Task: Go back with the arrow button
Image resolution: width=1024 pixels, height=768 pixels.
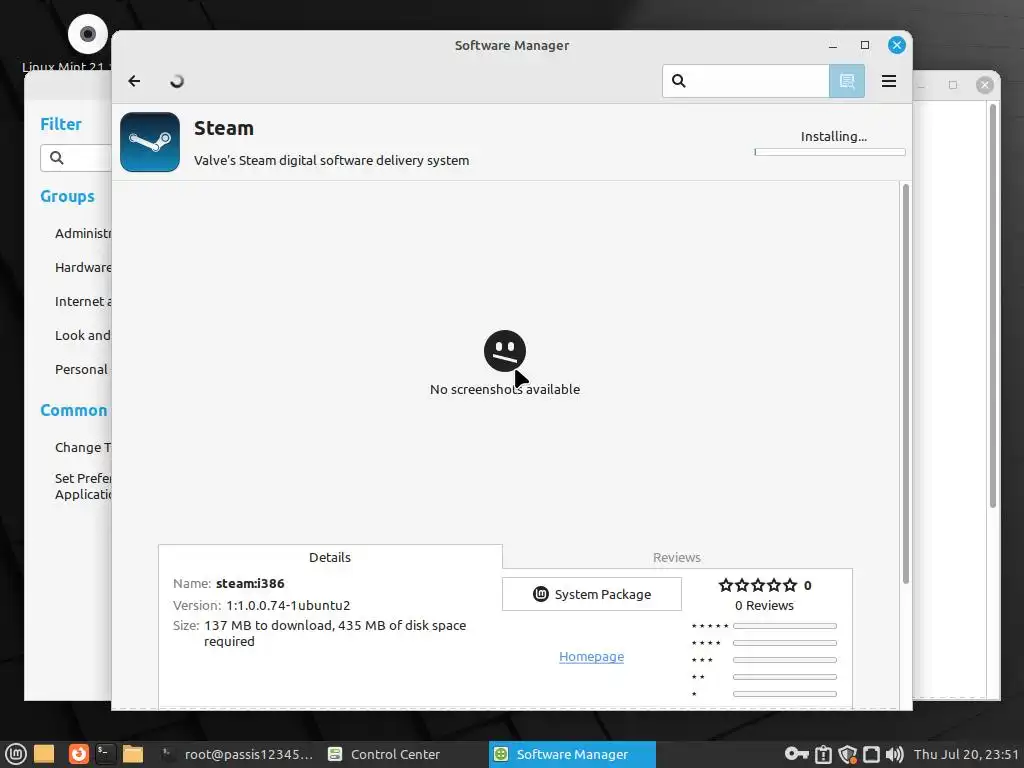Action: [x=135, y=81]
